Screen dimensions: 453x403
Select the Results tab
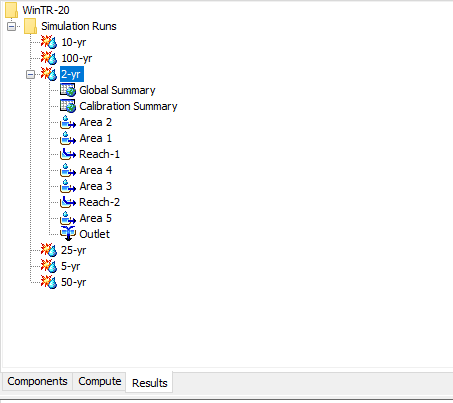click(149, 383)
